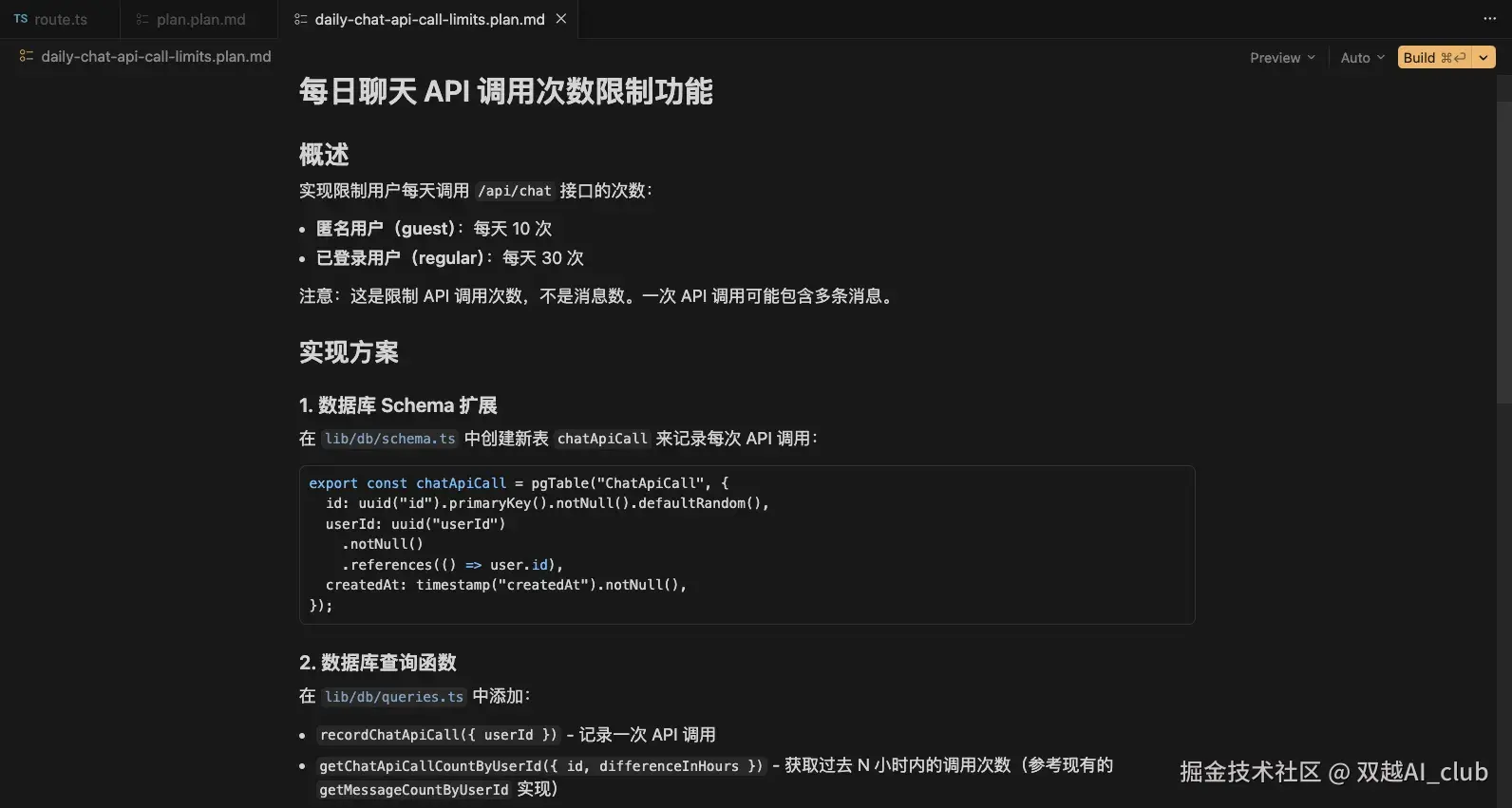Close the daily-chat-api-call-limits.plan.md tab

click(x=561, y=19)
